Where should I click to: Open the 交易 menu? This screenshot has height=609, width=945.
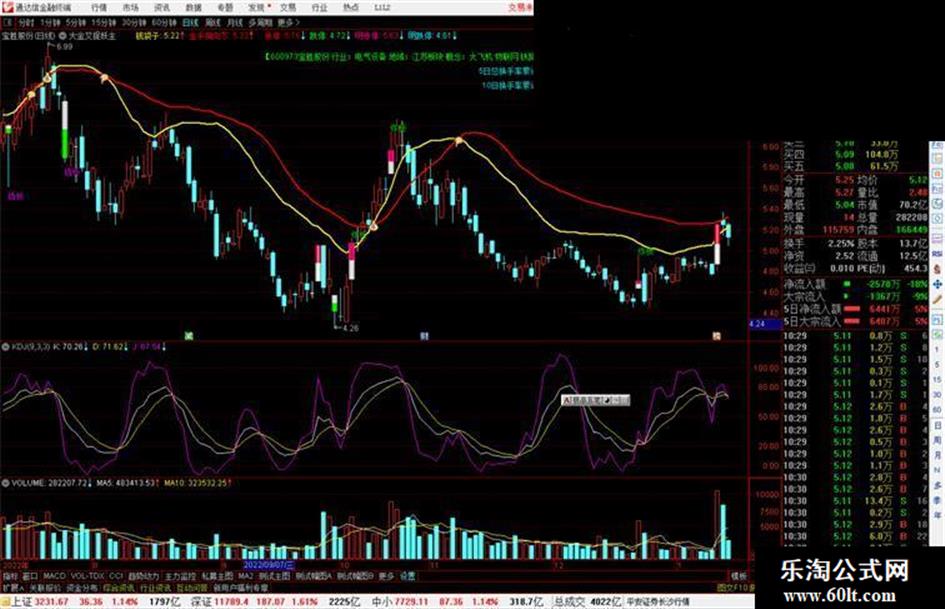pyautogui.click(x=288, y=8)
